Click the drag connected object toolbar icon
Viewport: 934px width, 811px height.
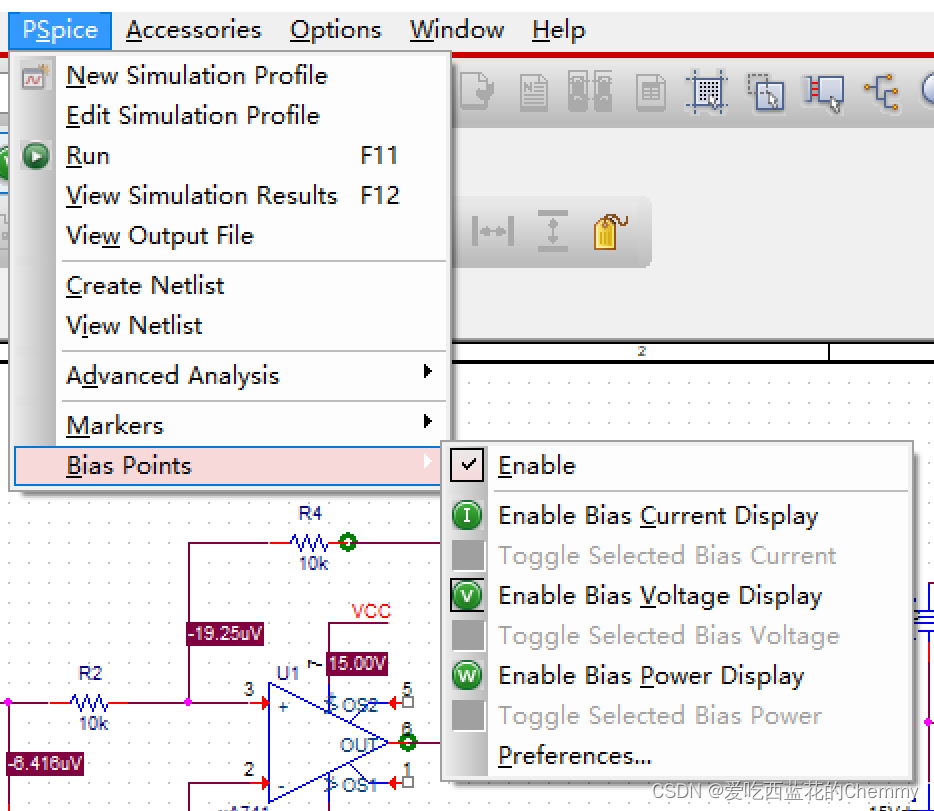825,92
